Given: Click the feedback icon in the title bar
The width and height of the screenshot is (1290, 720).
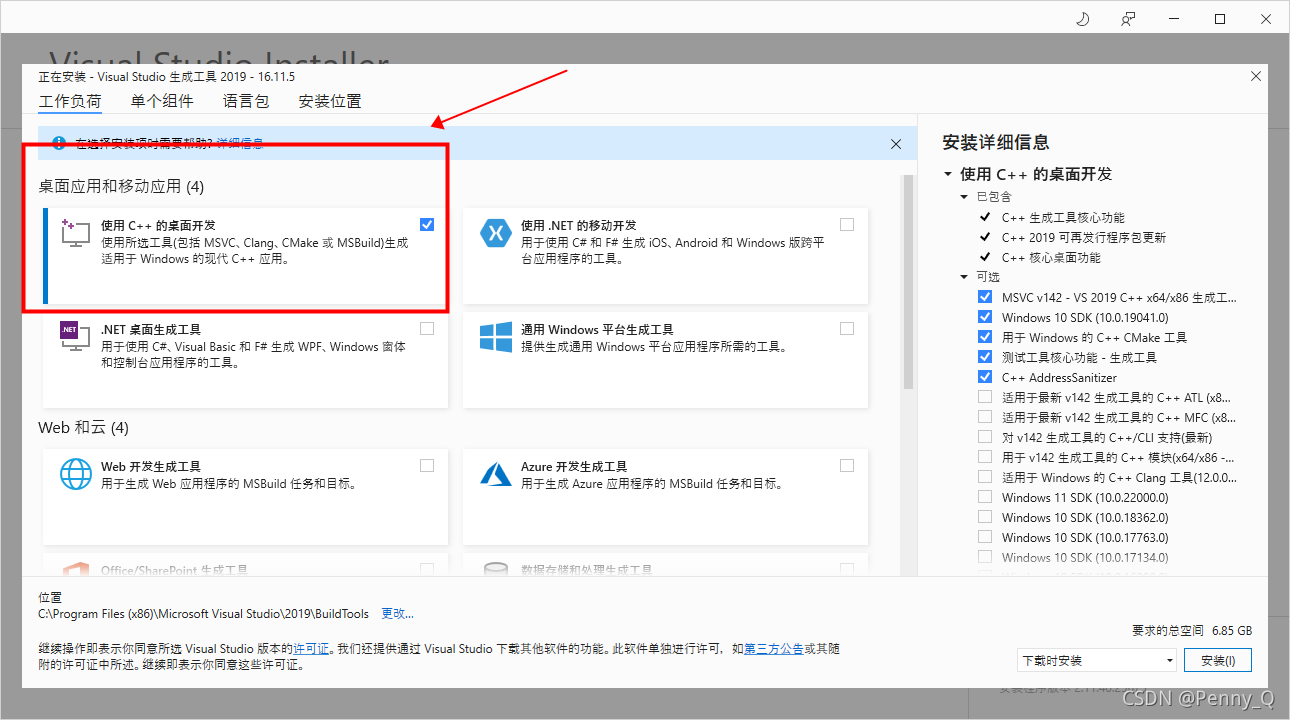Looking at the screenshot, I should click(1129, 18).
